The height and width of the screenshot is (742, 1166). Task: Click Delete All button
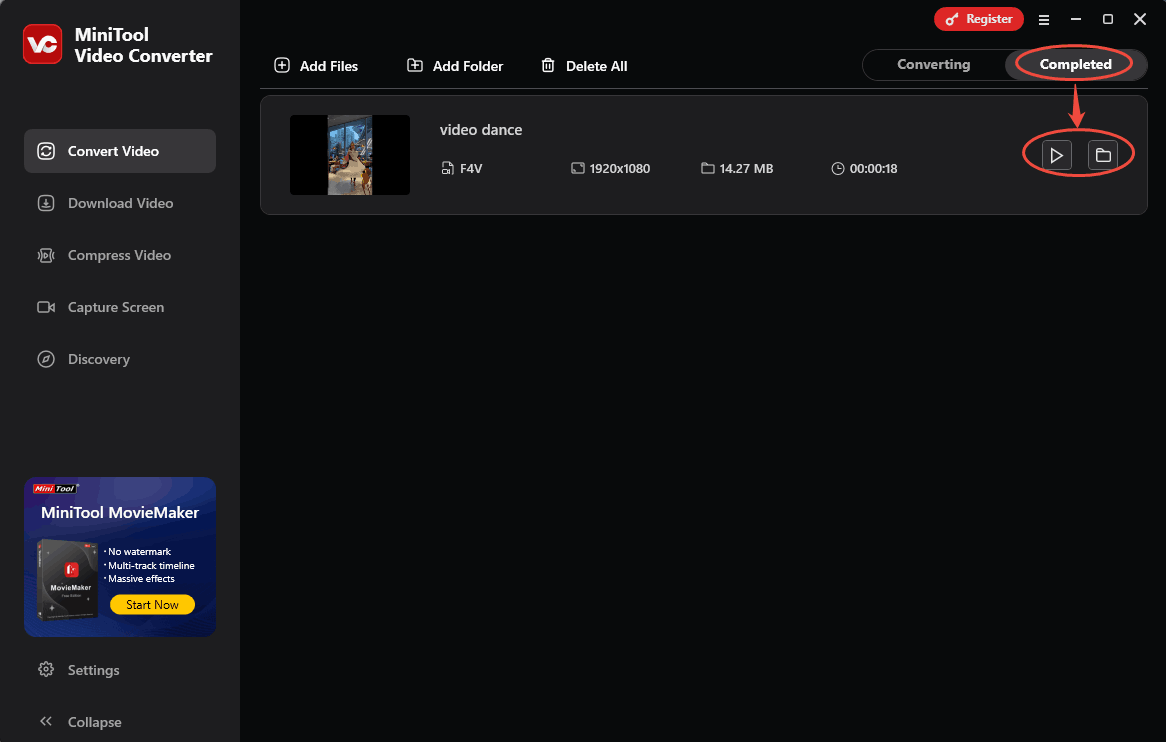pyautogui.click(x=584, y=66)
